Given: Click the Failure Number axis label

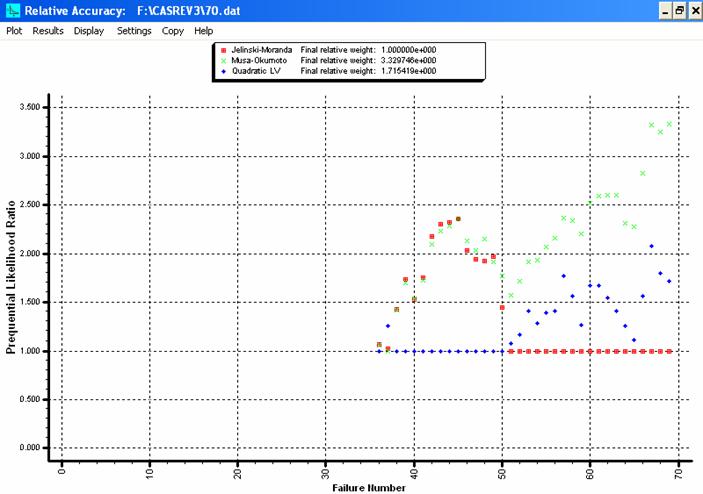Looking at the screenshot, I should point(368,487).
